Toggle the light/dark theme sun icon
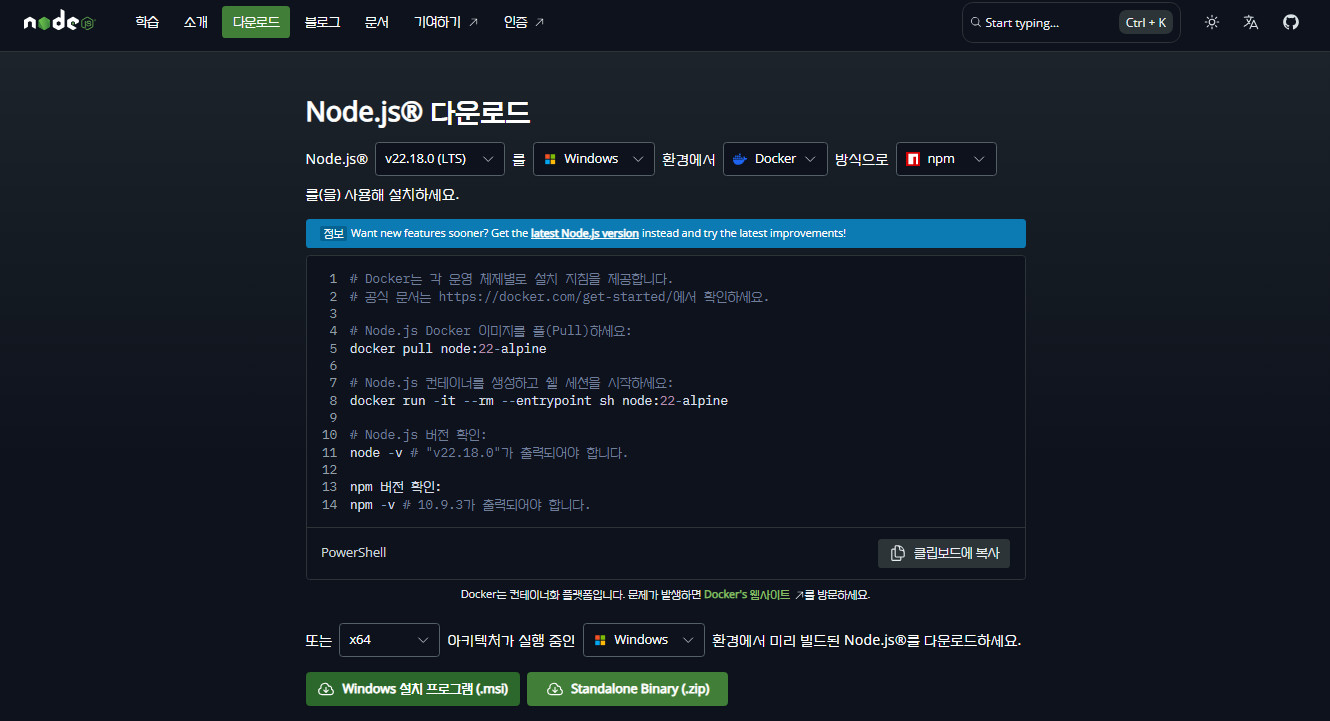The image size is (1330, 721). point(1212,22)
